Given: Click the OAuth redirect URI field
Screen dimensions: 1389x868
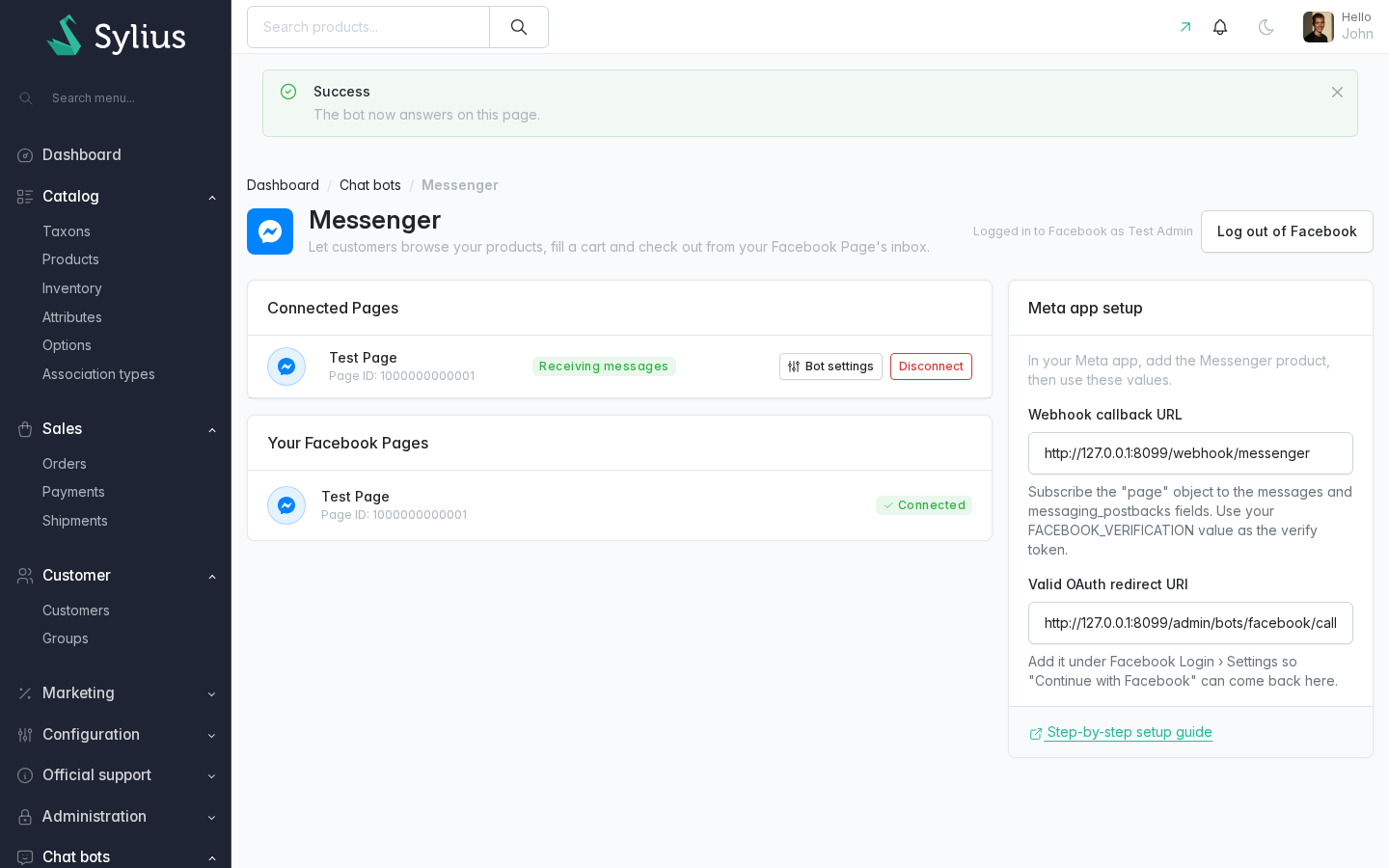Looking at the screenshot, I should [x=1190, y=623].
